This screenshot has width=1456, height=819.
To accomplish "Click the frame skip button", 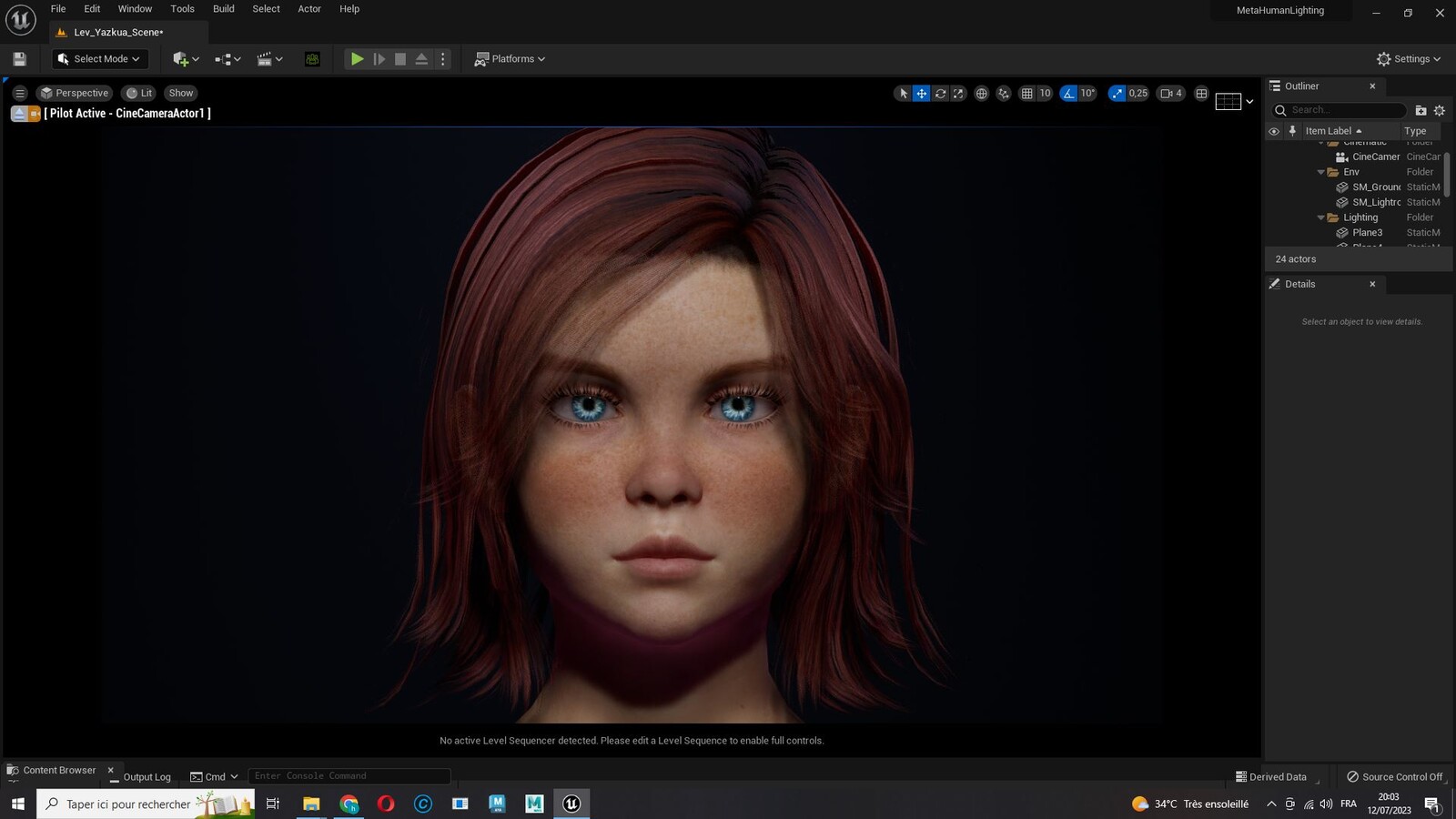I will (x=379, y=59).
